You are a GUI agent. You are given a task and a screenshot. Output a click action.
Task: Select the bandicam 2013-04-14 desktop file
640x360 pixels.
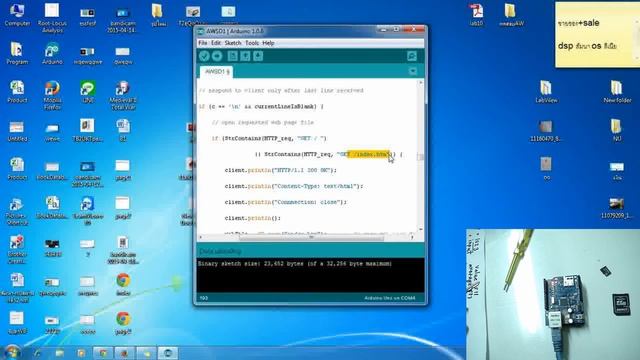coord(122,20)
